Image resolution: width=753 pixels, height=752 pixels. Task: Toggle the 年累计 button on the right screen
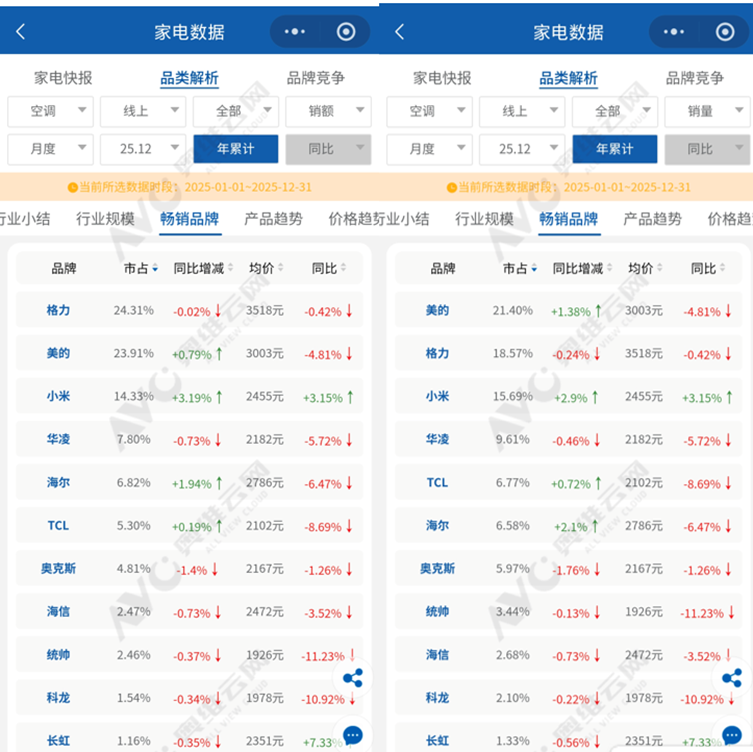615,149
